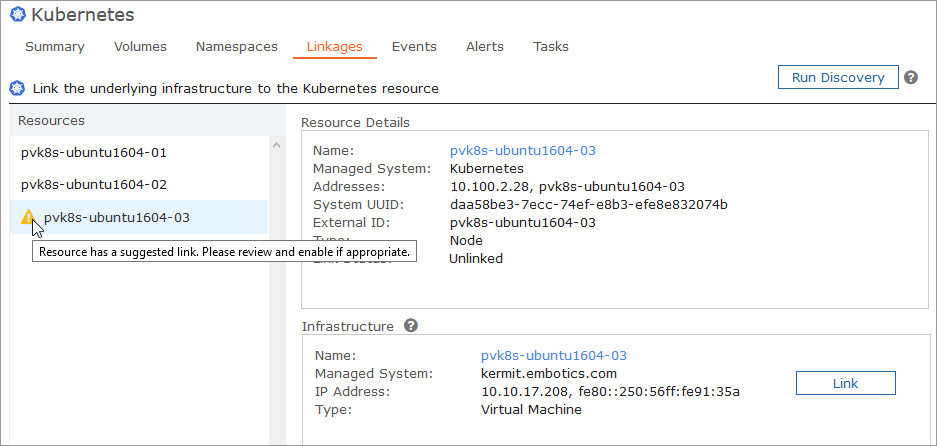Open help icon beside Run Discovery

[x=910, y=77]
